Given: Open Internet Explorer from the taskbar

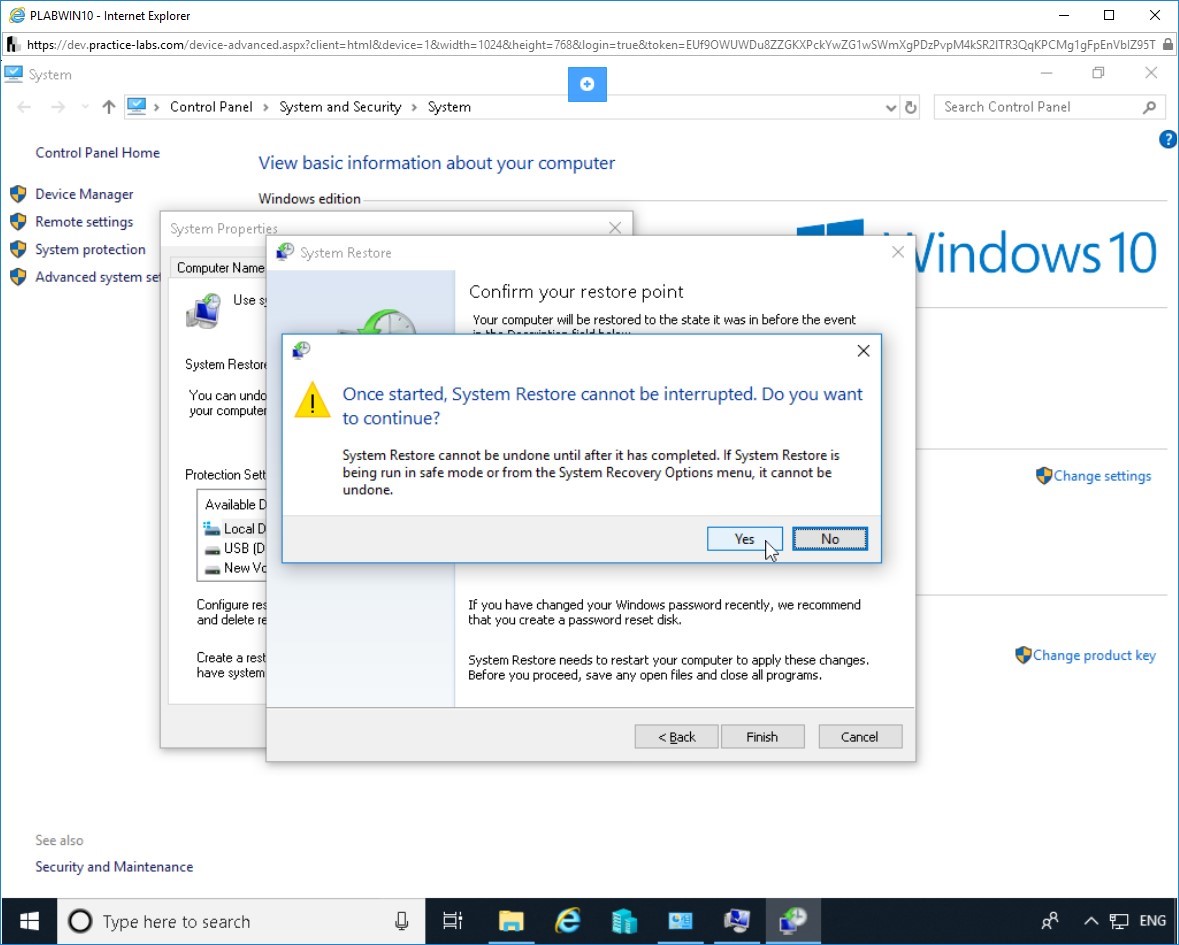Looking at the screenshot, I should point(568,921).
